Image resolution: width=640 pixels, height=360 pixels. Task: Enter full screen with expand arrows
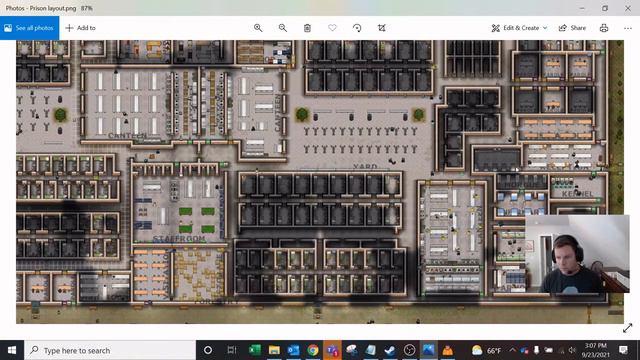628,328
